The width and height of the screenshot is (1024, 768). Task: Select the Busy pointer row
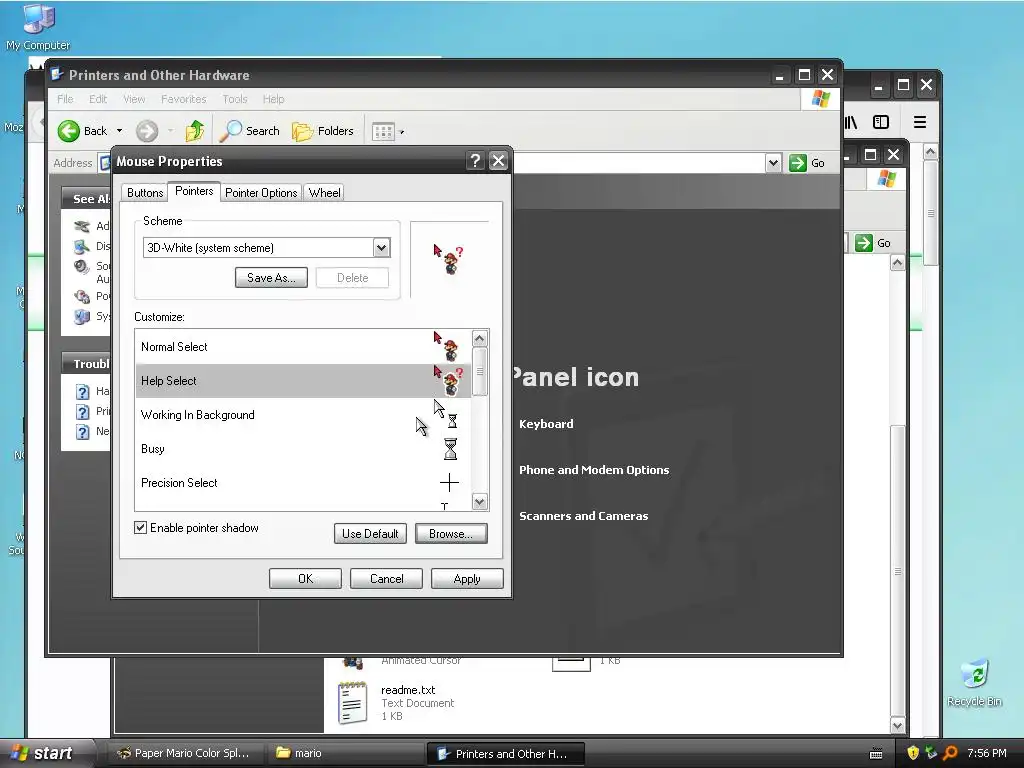point(302,449)
